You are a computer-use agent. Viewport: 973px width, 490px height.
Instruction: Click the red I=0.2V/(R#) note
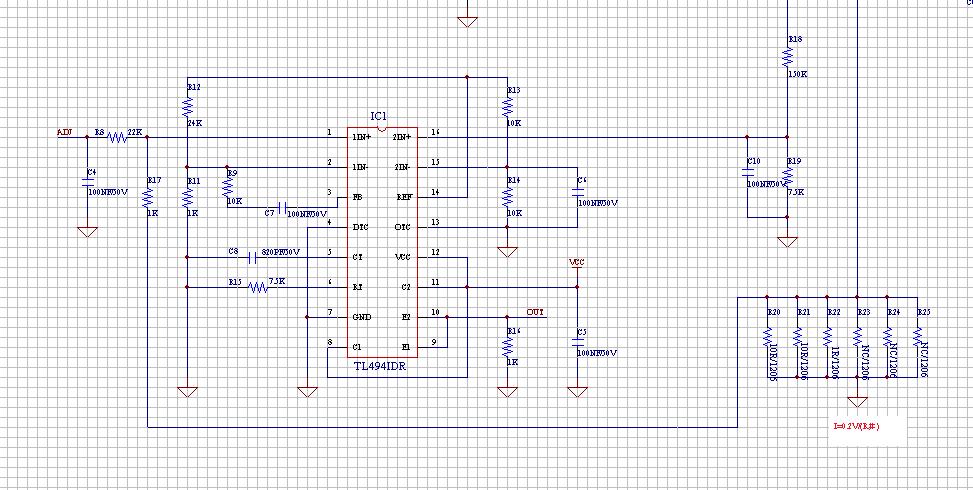coord(856,426)
